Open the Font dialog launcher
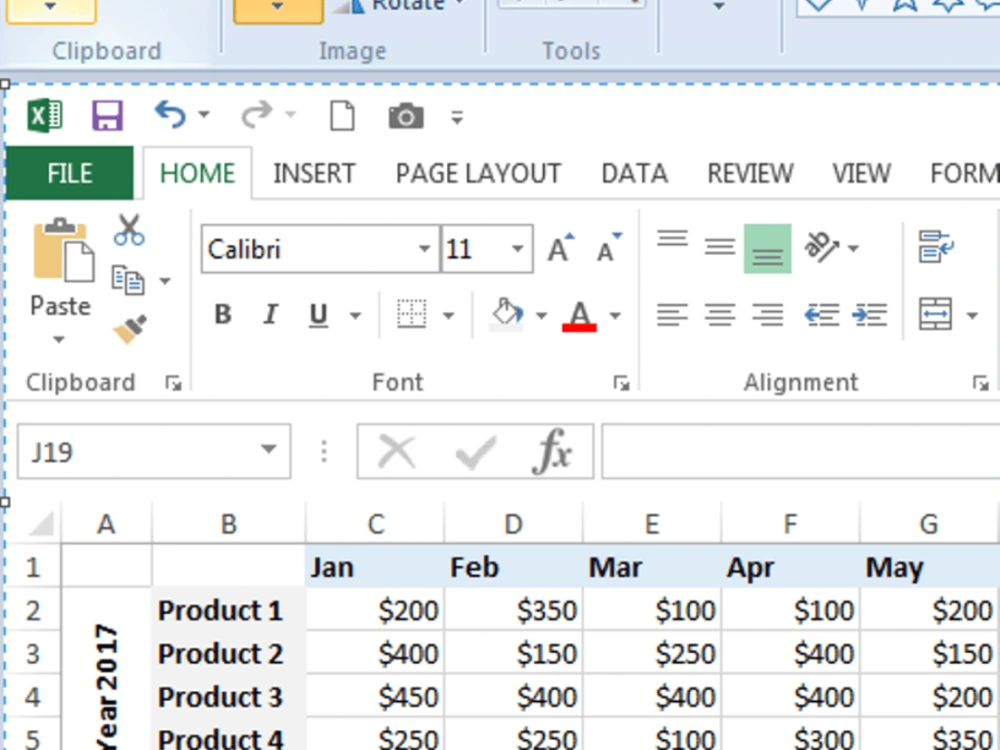1000x750 pixels. (622, 382)
